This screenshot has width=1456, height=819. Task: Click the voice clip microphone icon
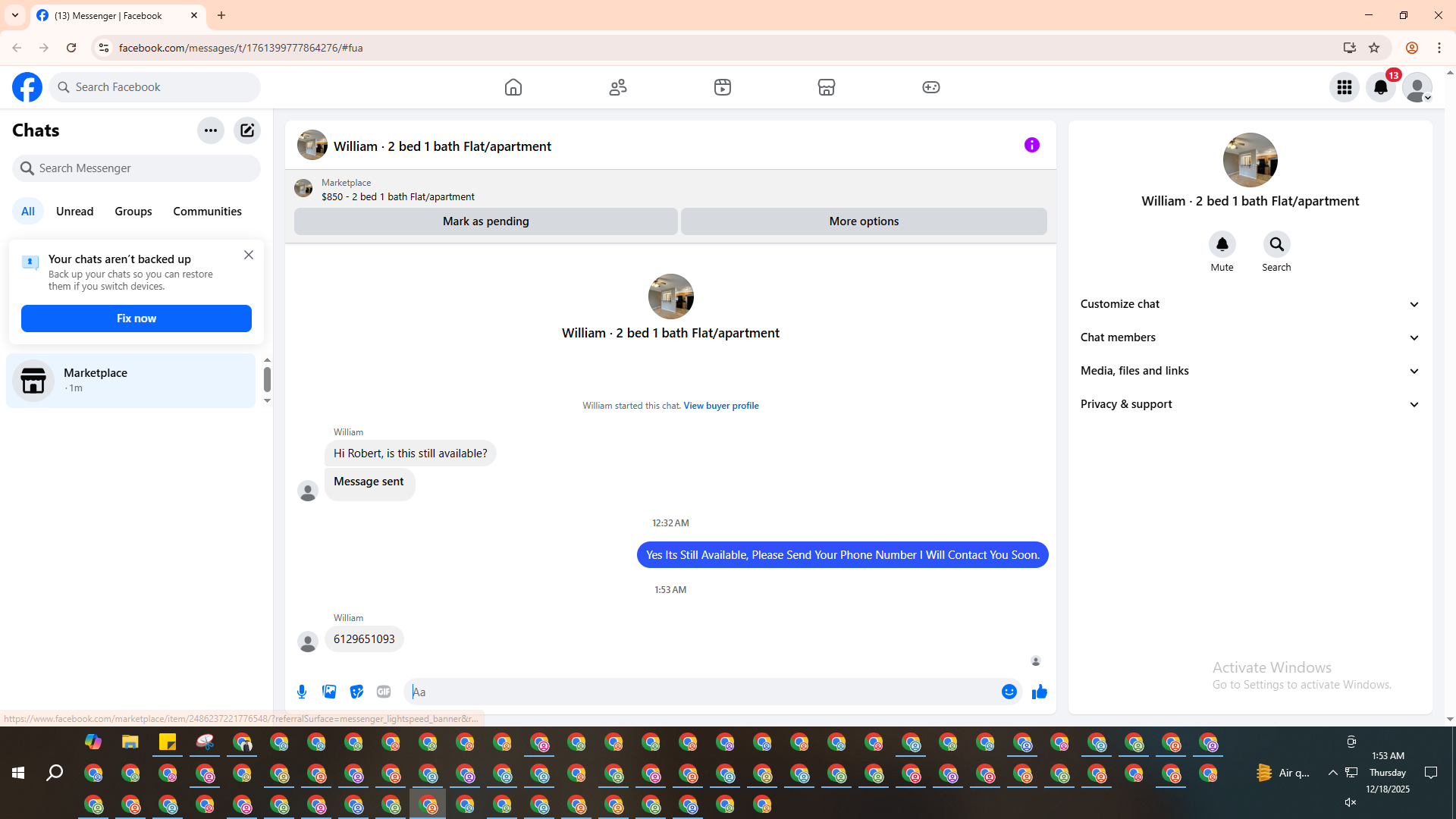[302, 692]
